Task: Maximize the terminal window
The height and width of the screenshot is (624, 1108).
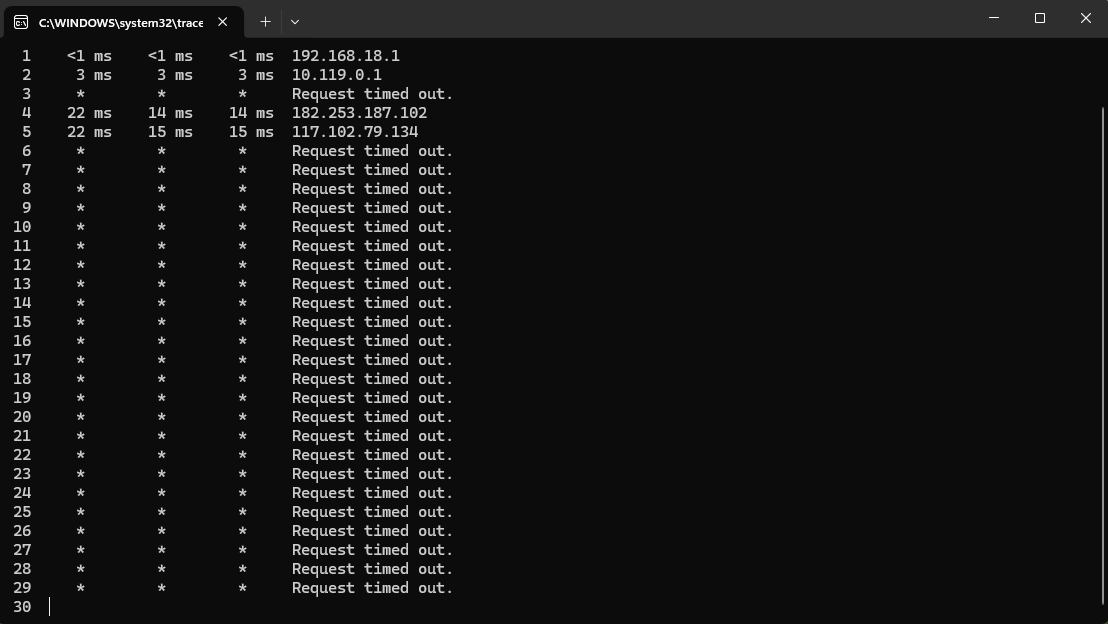Action: pyautogui.click(x=1039, y=18)
